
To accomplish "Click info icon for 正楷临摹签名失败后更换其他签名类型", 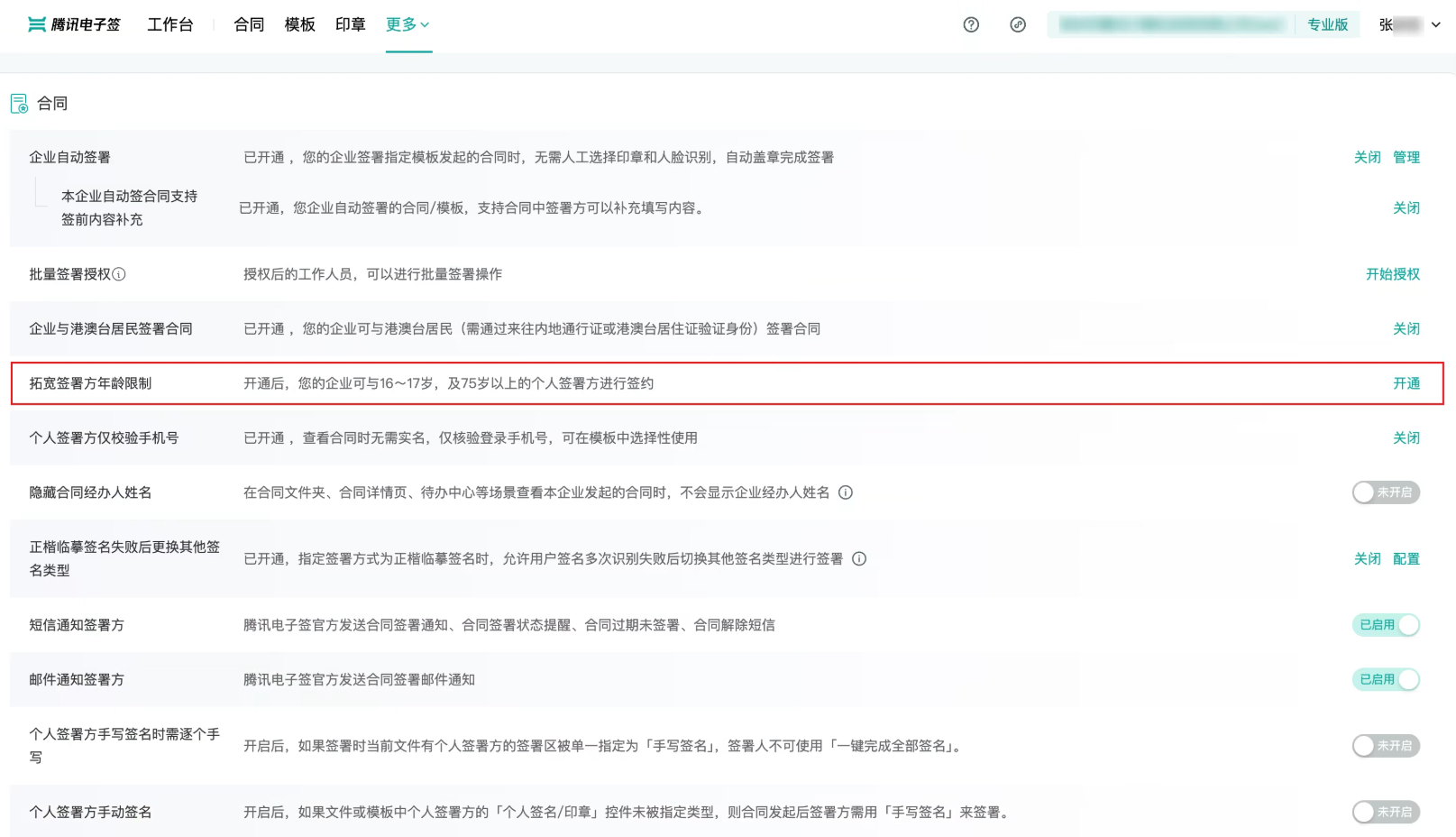I will pyautogui.click(x=859, y=558).
